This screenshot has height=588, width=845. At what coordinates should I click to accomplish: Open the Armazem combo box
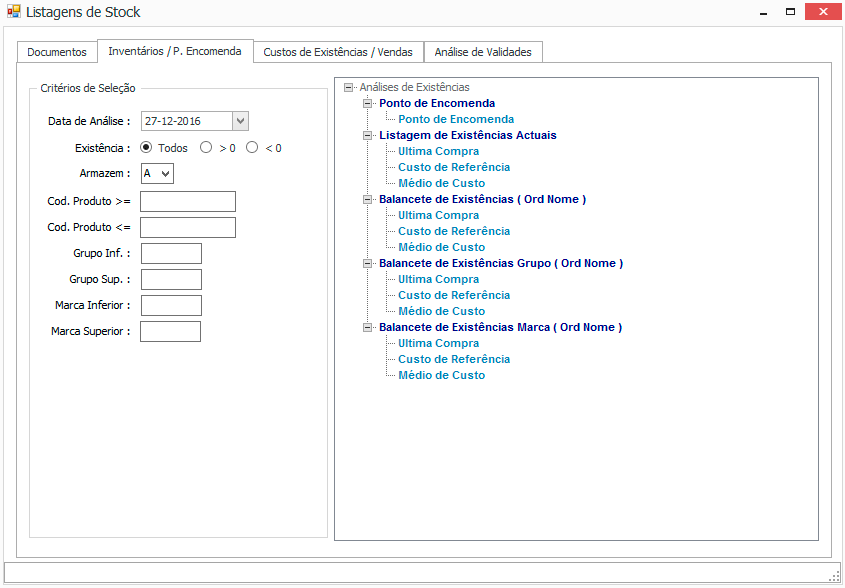tap(157, 174)
